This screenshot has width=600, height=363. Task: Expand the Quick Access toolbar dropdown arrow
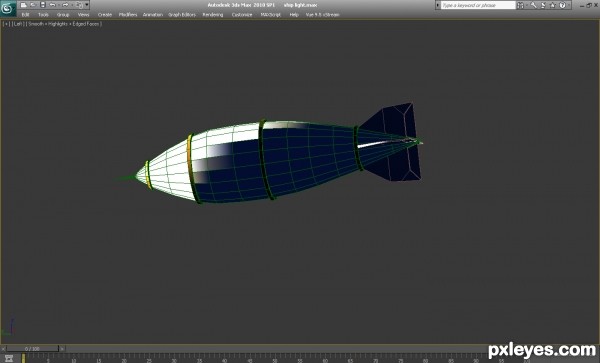click(87, 5)
